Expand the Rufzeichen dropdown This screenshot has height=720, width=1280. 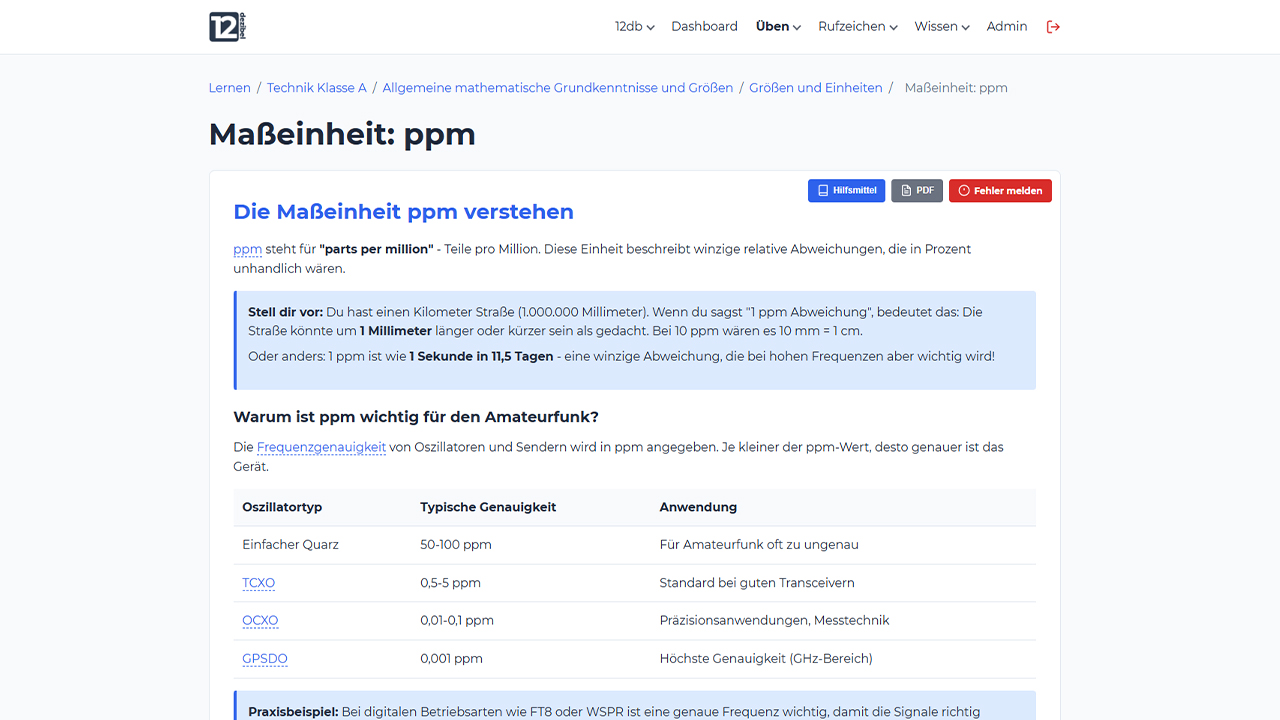point(857,27)
